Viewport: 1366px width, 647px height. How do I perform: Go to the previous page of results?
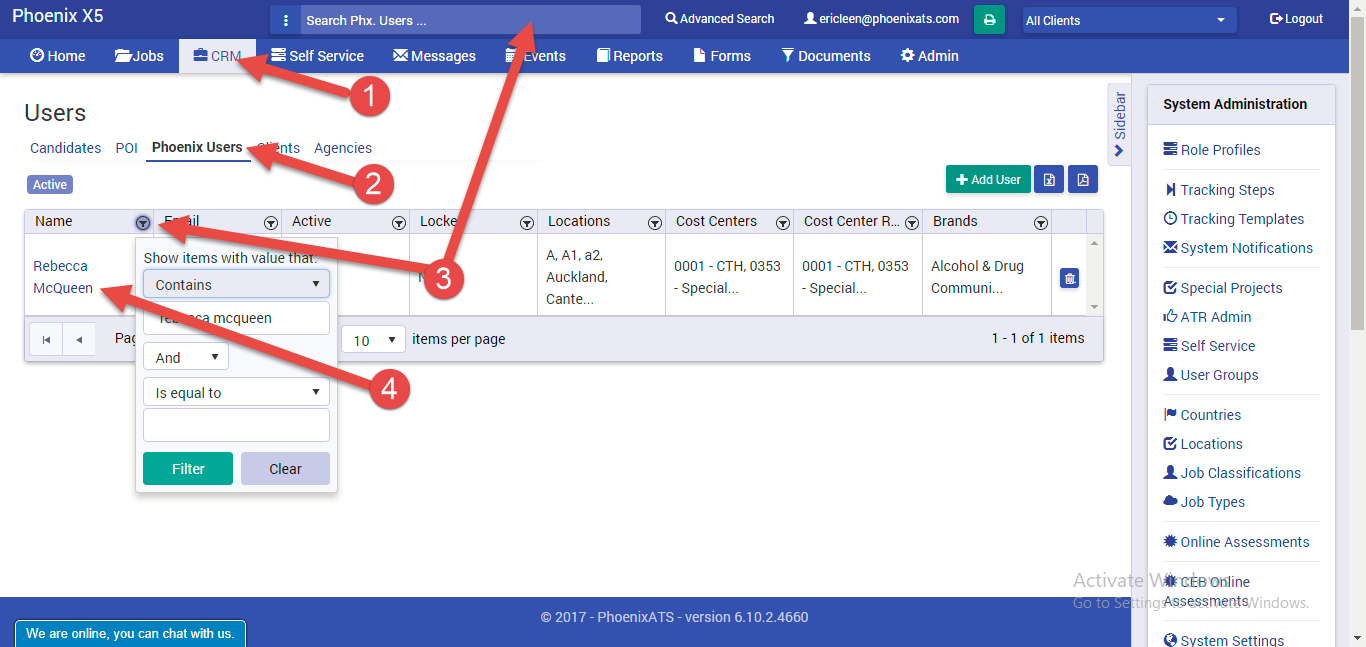pyautogui.click(x=79, y=340)
